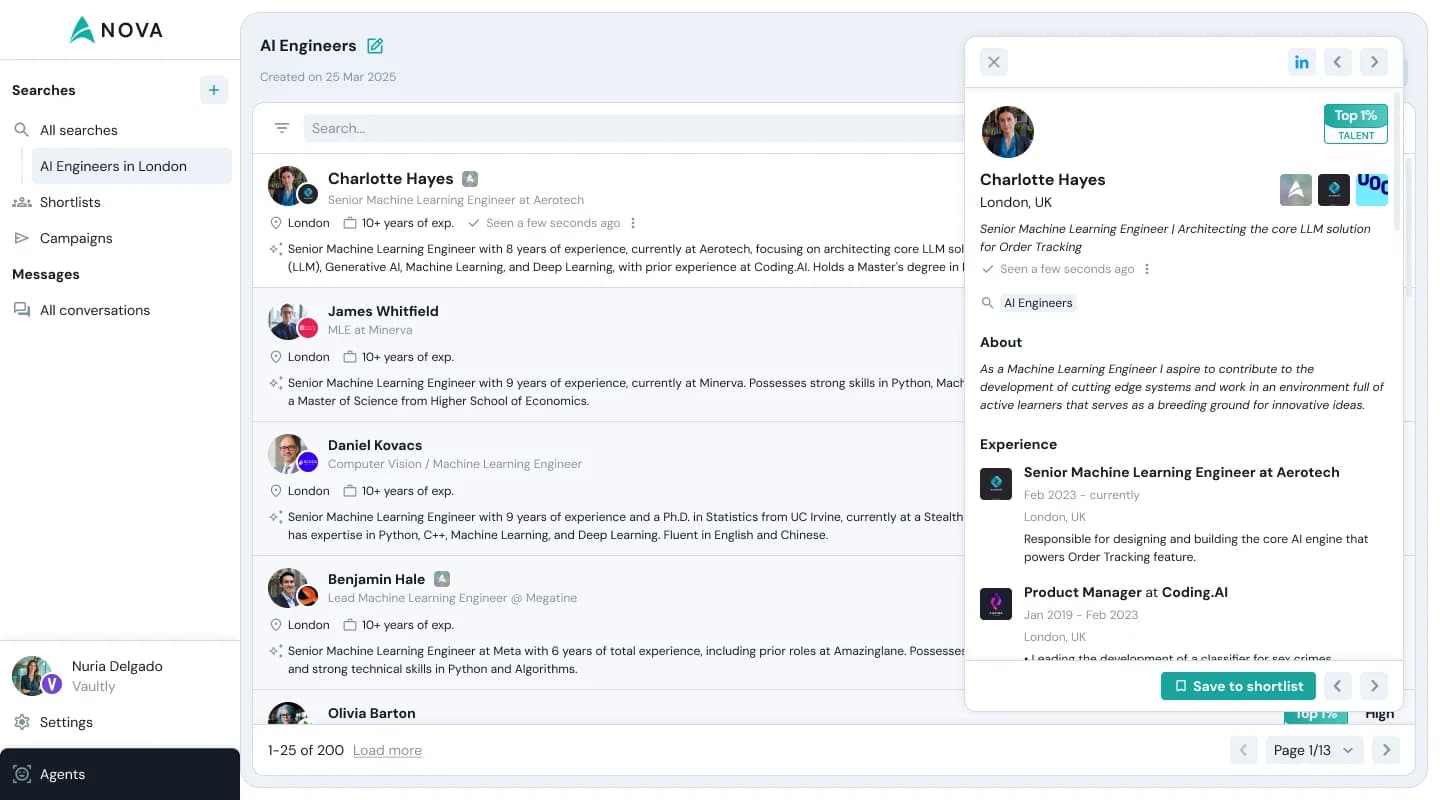Save Charlotte Hayes to shortlist
The height and width of the screenshot is (800, 1440).
point(1238,686)
